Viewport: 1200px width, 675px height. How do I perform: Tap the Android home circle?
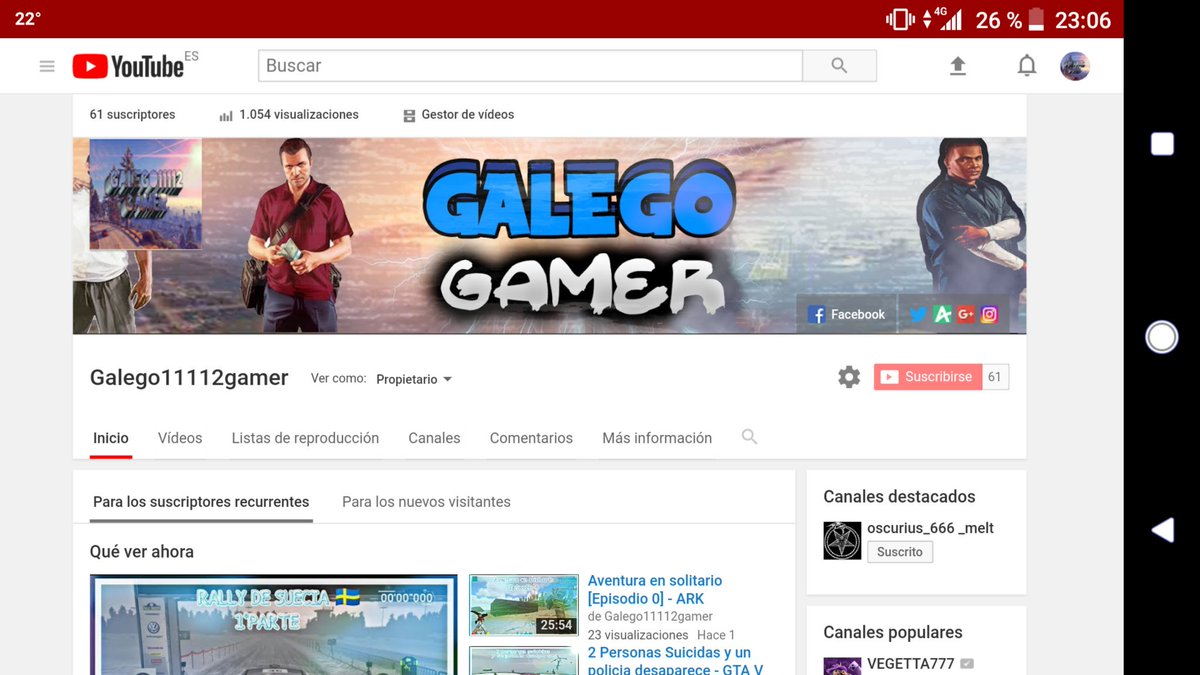[1162, 337]
